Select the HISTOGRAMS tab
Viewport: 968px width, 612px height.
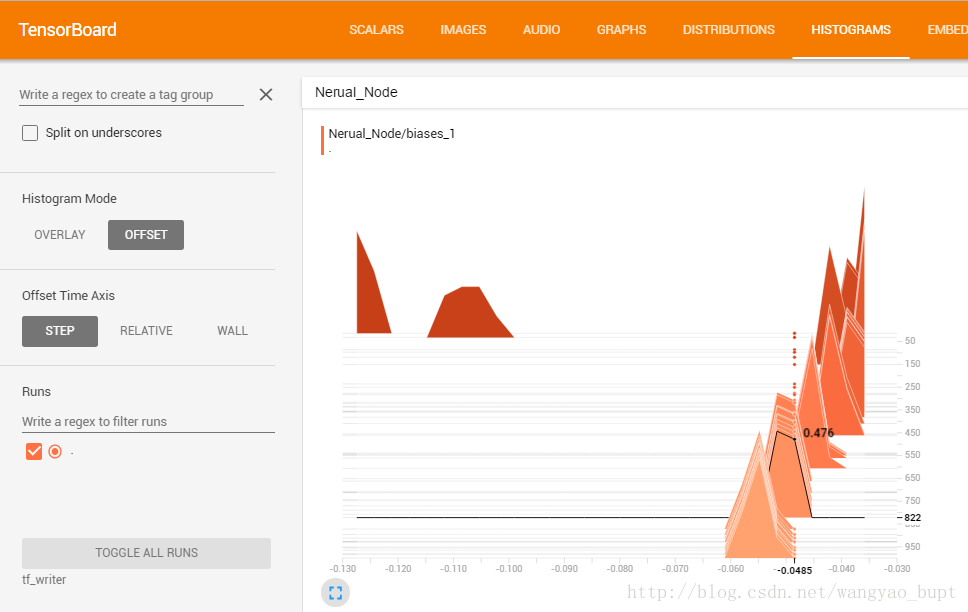point(851,30)
